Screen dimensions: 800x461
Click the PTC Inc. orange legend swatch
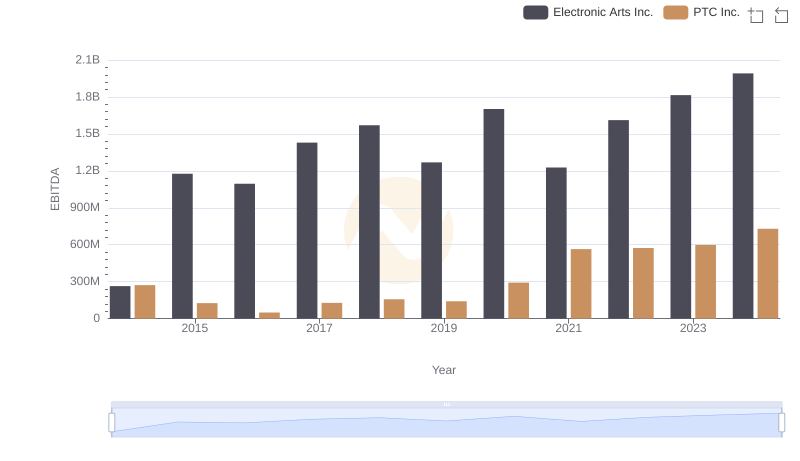676,12
